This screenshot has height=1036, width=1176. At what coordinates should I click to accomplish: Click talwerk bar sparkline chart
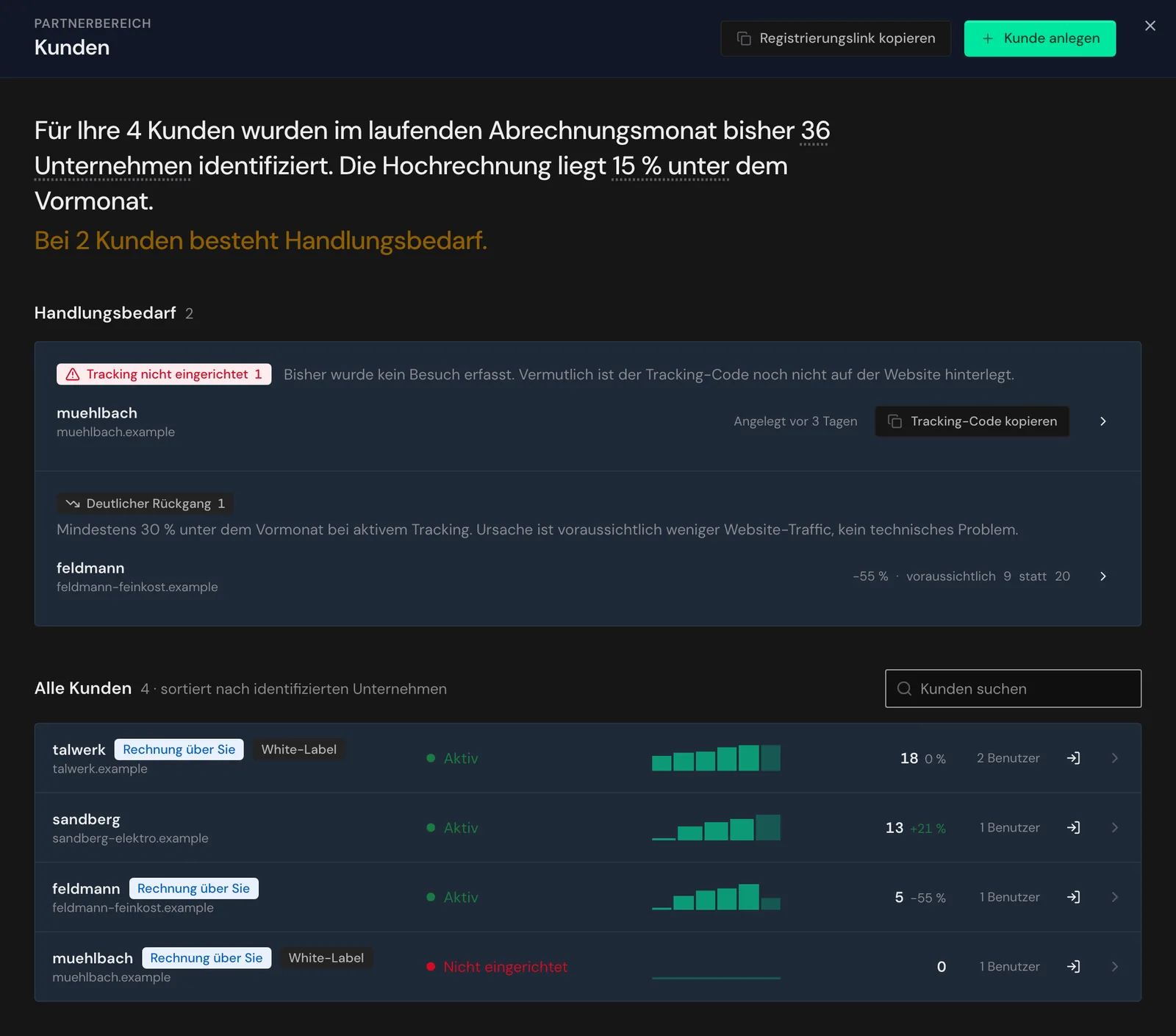tap(716, 758)
